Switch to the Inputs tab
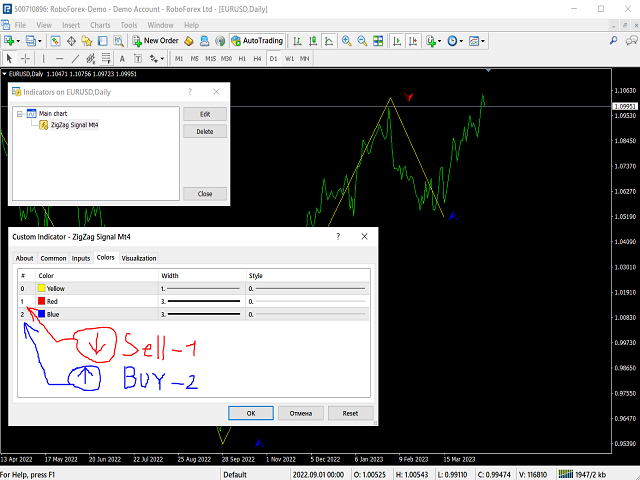The height and width of the screenshot is (480, 640). (x=81, y=258)
